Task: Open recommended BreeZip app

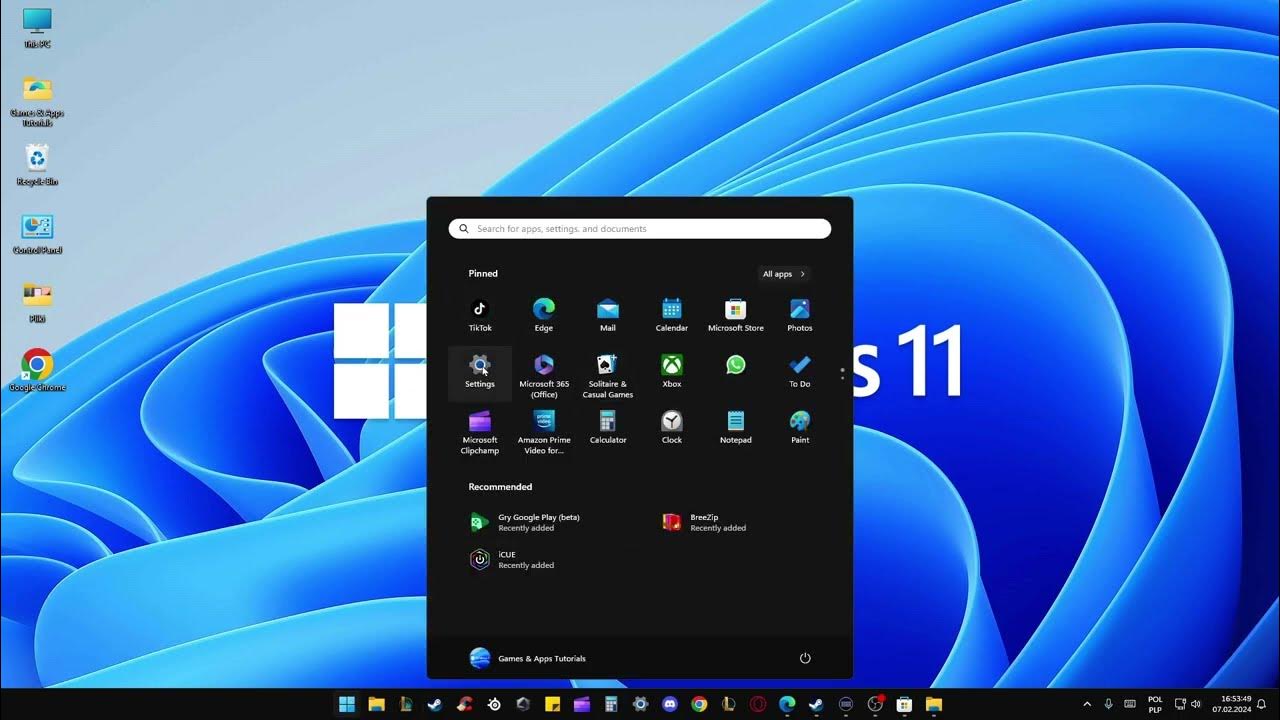Action: (706, 522)
